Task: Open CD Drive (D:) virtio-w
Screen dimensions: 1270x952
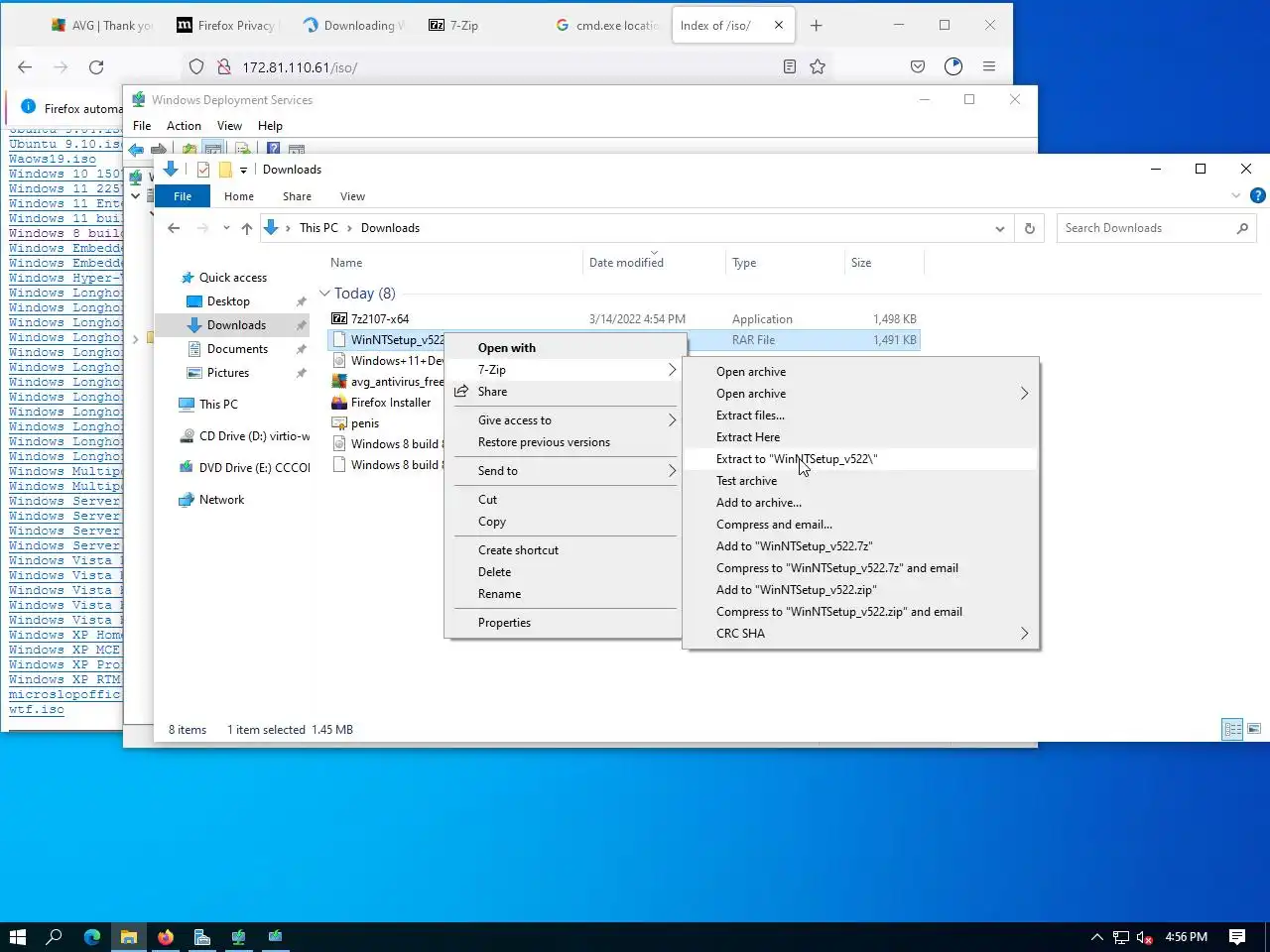Action: 254,436
